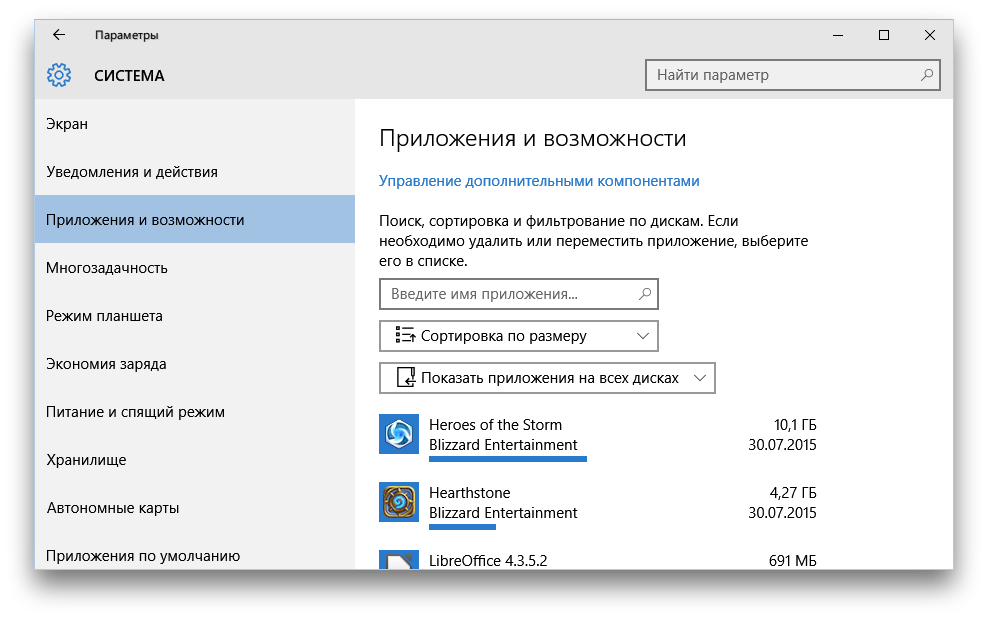This screenshot has width=988, height=619.
Task: Maximize the Параметры window
Action: [883, 35]
